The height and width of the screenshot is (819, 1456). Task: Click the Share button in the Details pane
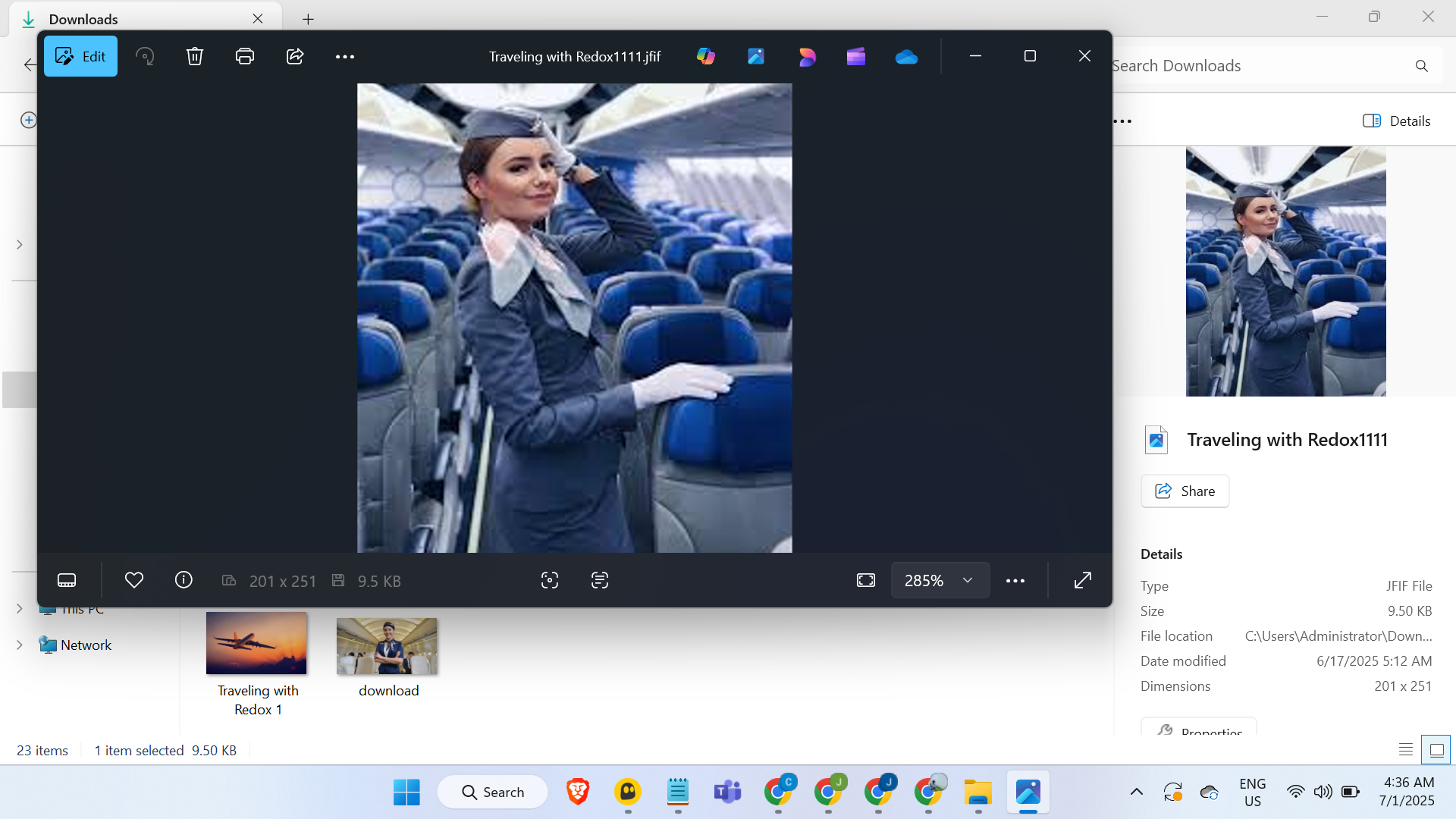[1185, 491]
